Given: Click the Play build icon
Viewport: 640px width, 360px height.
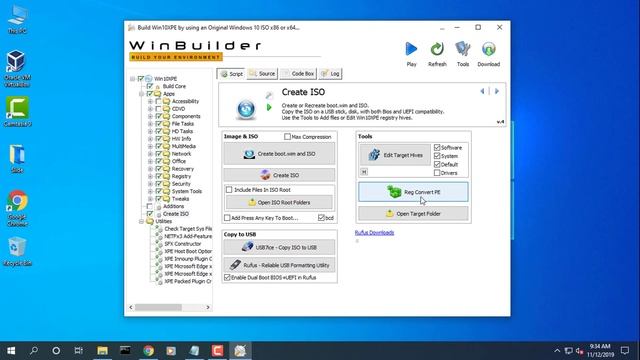Looking at the screenshot, I should 411,49.
